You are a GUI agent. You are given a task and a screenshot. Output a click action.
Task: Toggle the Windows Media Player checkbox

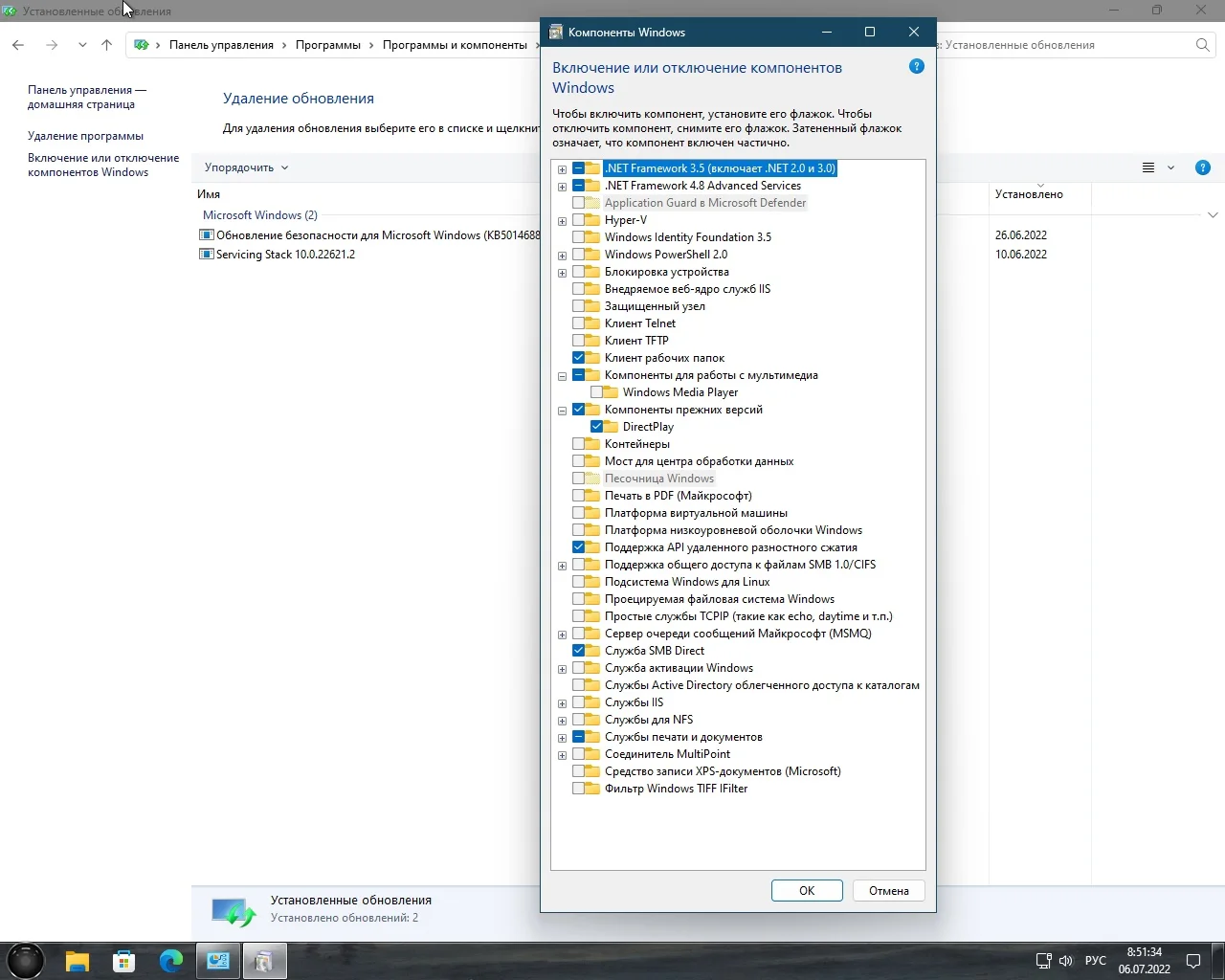(x=597, y=392)
